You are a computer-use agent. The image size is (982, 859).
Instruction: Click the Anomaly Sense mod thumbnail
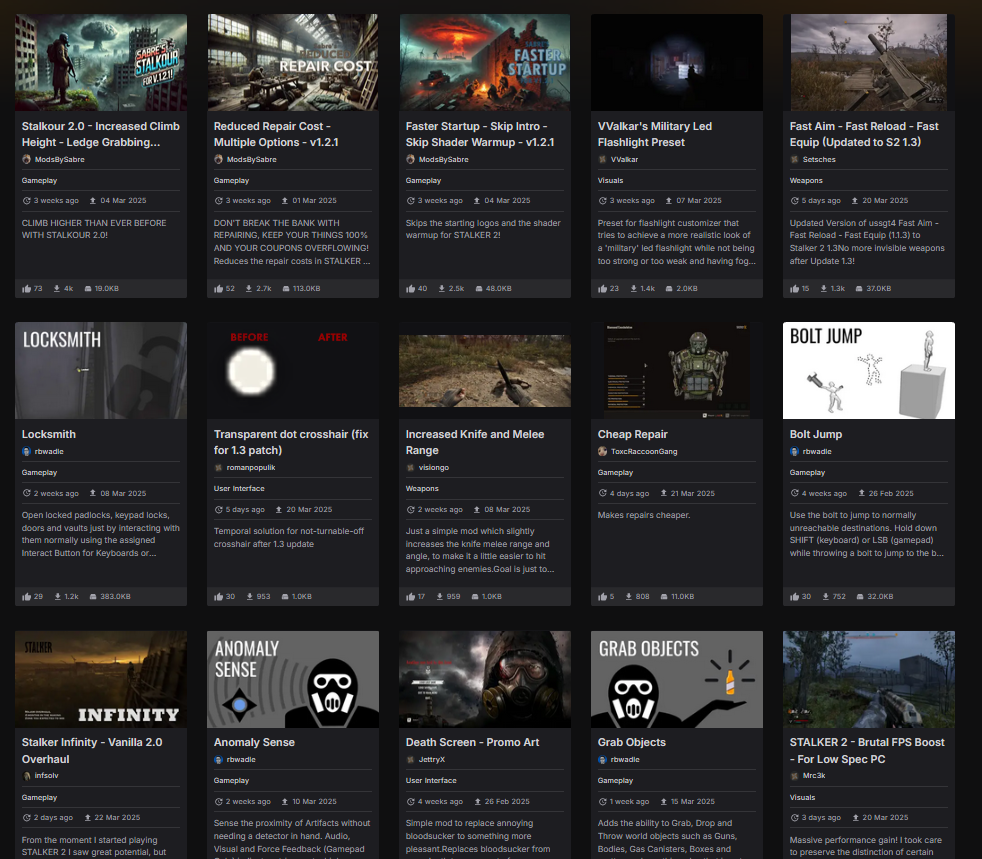click(x=292, y=679)
